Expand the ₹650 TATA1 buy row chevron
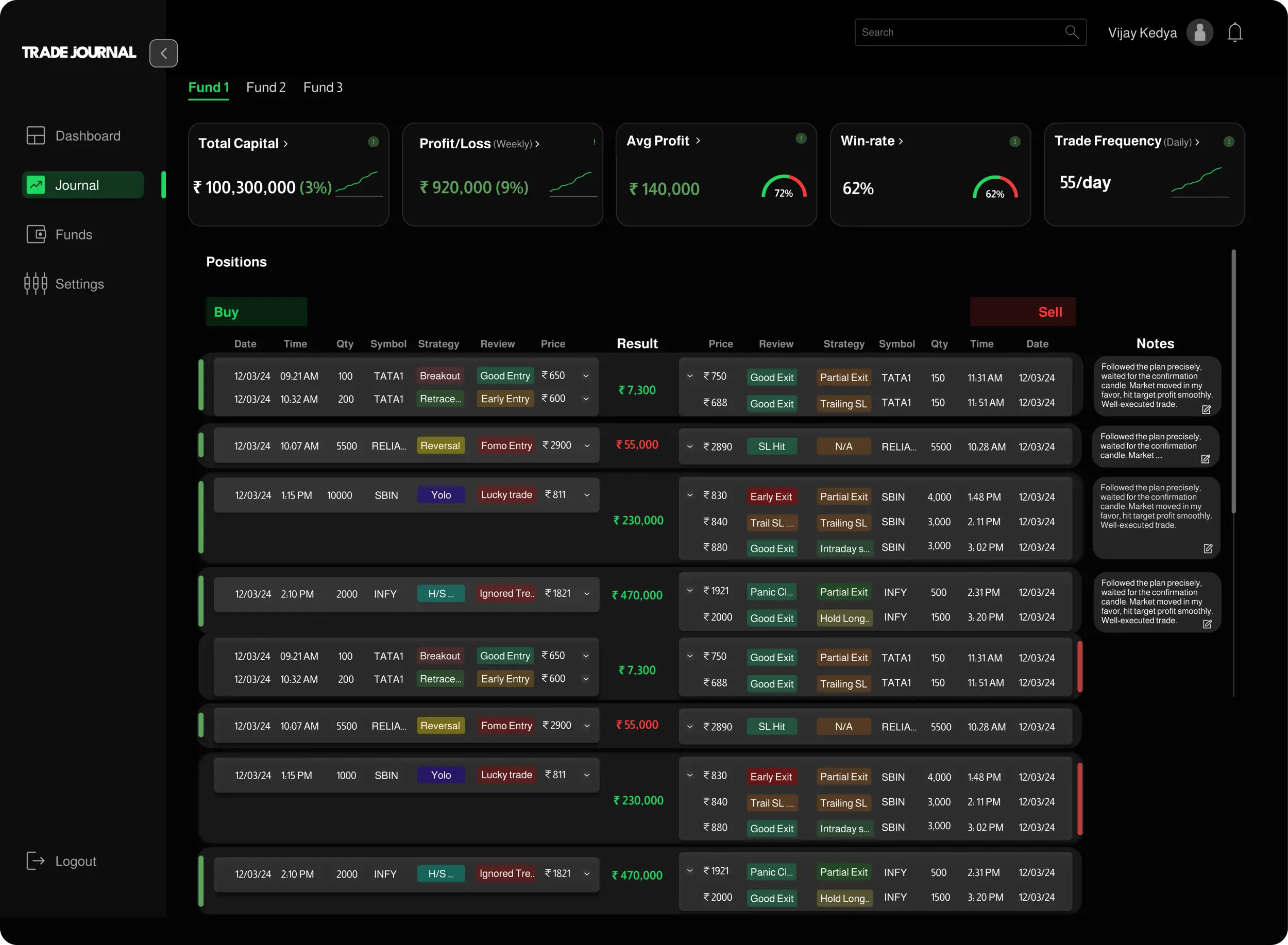Viewport: 1288px width, 945px height. tap(586, 376)
